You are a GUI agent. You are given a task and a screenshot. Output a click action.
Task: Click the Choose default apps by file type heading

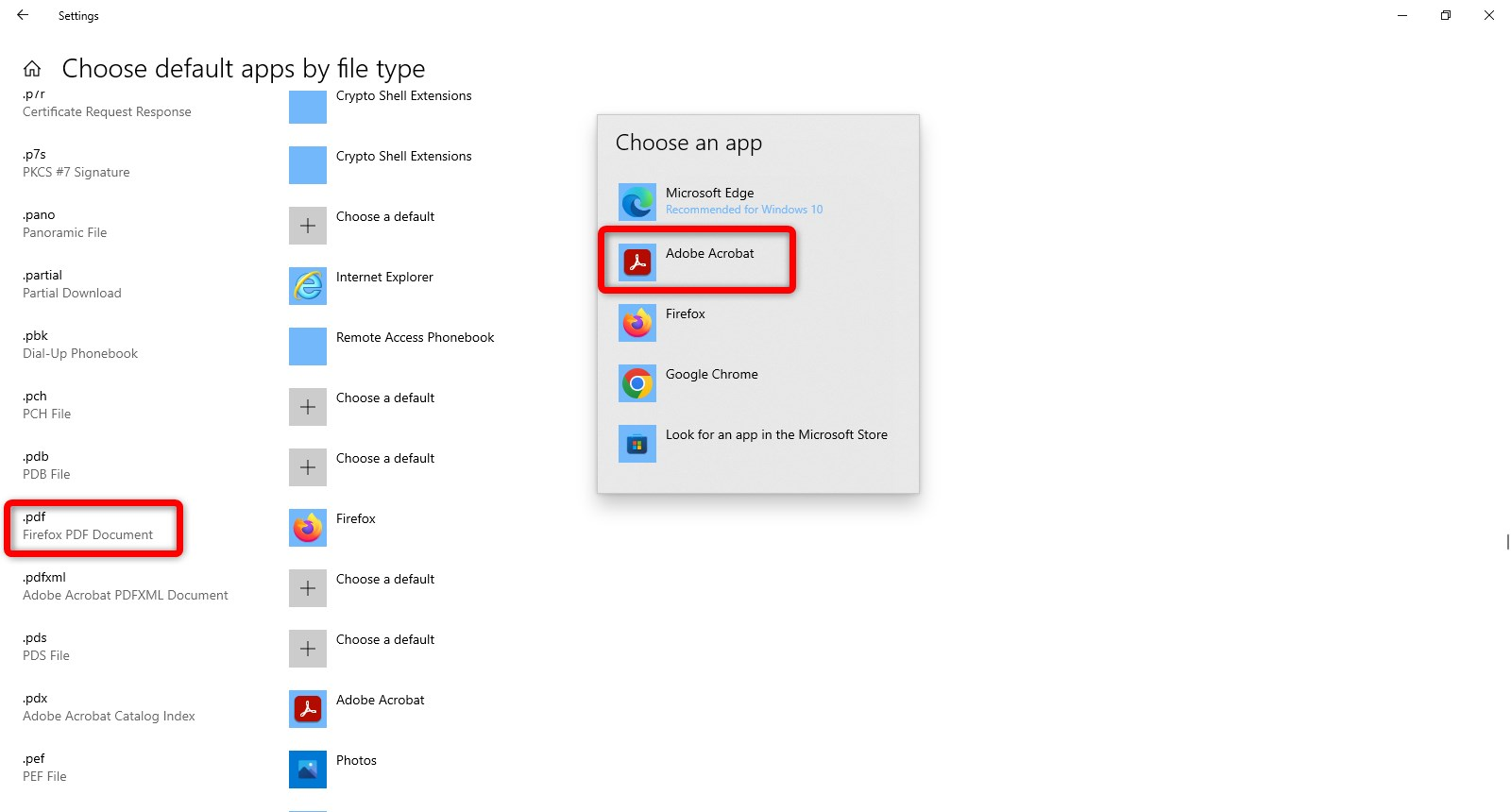[x=244, y=69]
